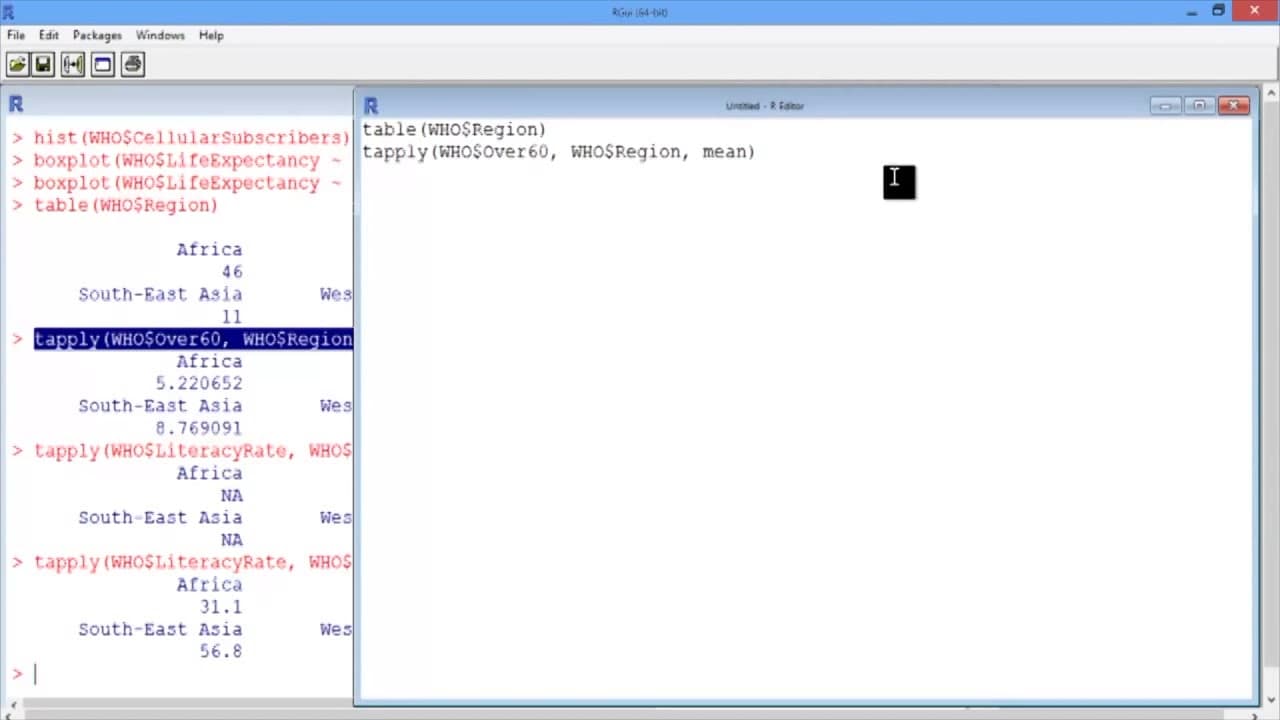This screenshot has width=1280, height=720.
Task: Minimize the main RGui window
Action: [1191, 11]
